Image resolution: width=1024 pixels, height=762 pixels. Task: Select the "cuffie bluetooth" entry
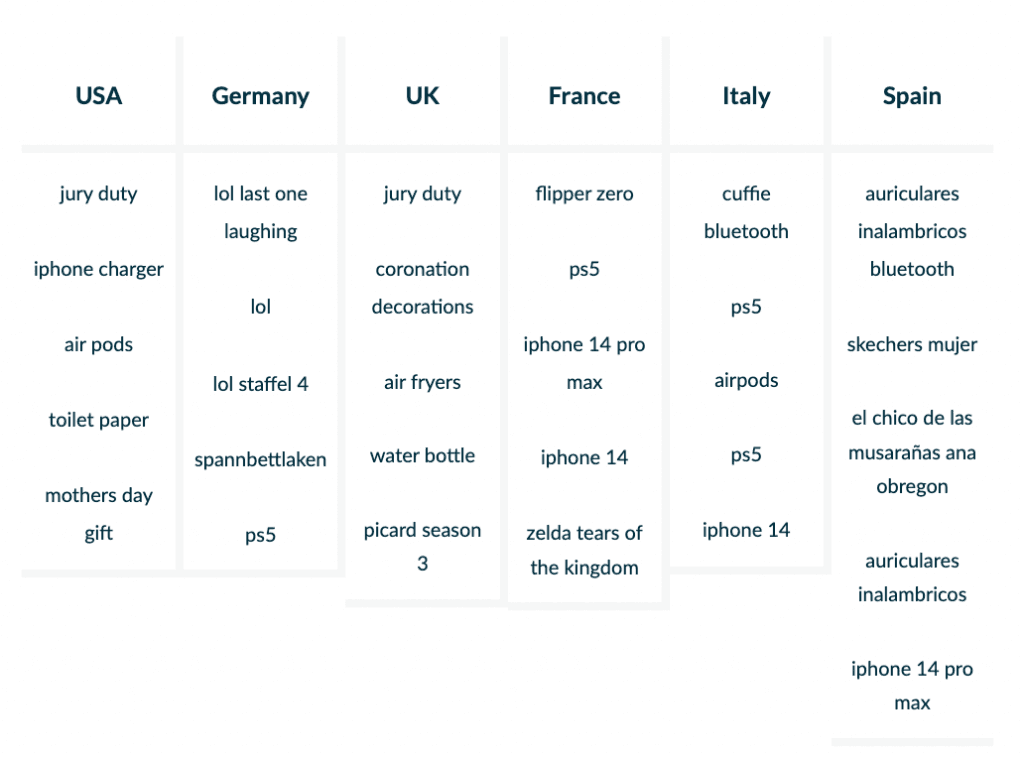(x=746, y=212)
